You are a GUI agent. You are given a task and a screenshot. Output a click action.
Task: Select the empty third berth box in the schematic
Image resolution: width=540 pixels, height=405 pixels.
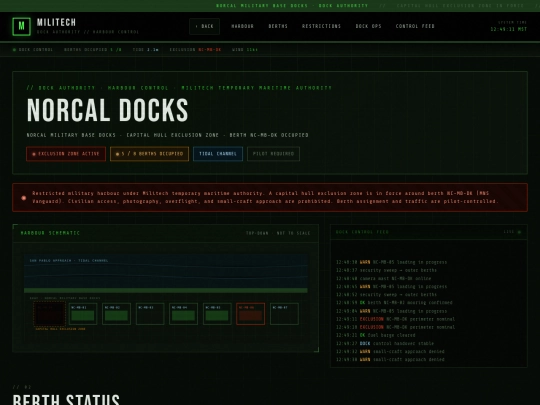(x=150, y=314)
